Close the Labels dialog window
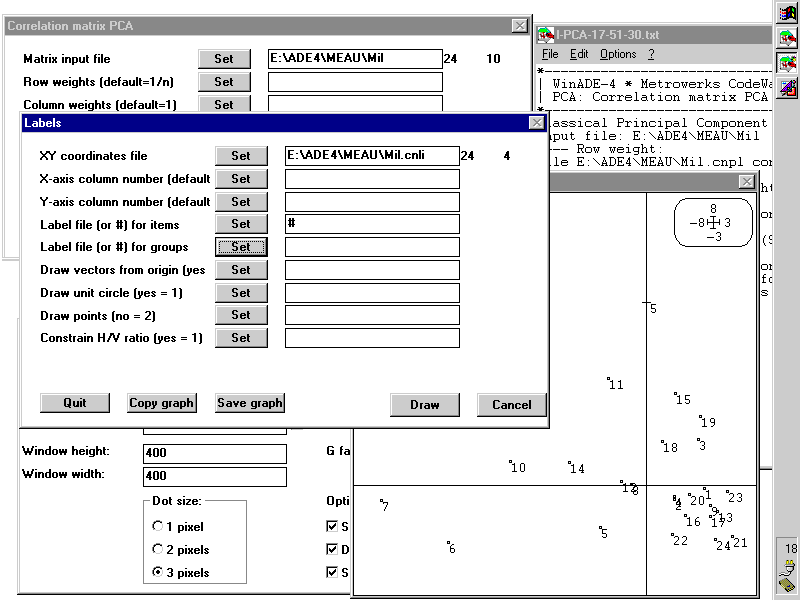Viewport: 800px width, 600px height. [537, 123]
